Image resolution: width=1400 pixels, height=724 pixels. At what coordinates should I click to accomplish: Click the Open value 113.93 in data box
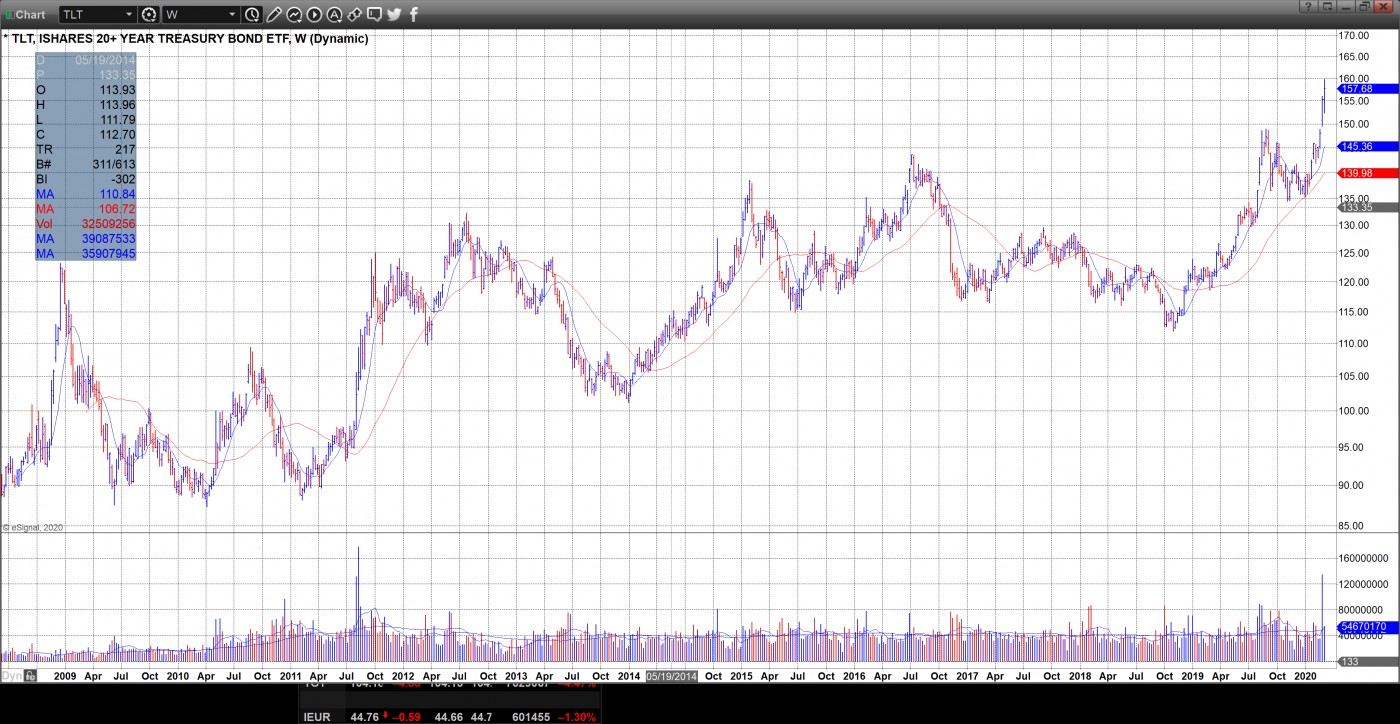click(x=117, y=90)
